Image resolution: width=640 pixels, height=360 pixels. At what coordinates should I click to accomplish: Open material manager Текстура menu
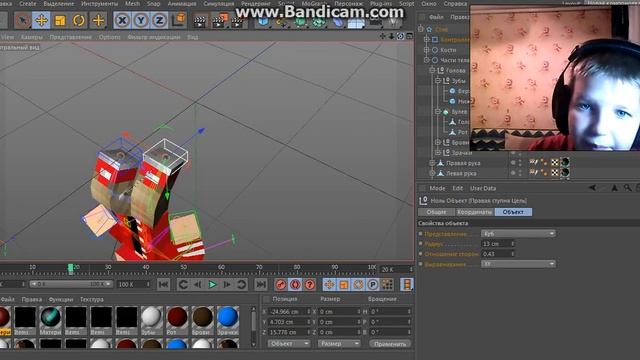[92, 299]
